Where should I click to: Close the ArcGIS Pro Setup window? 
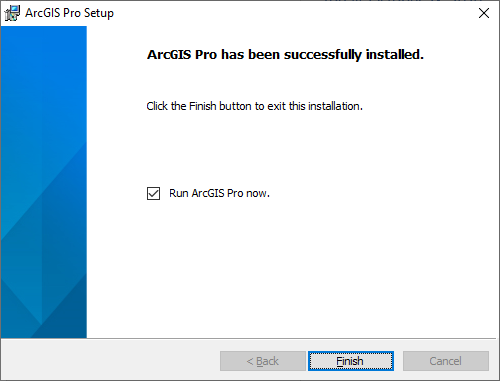point(484,13)
